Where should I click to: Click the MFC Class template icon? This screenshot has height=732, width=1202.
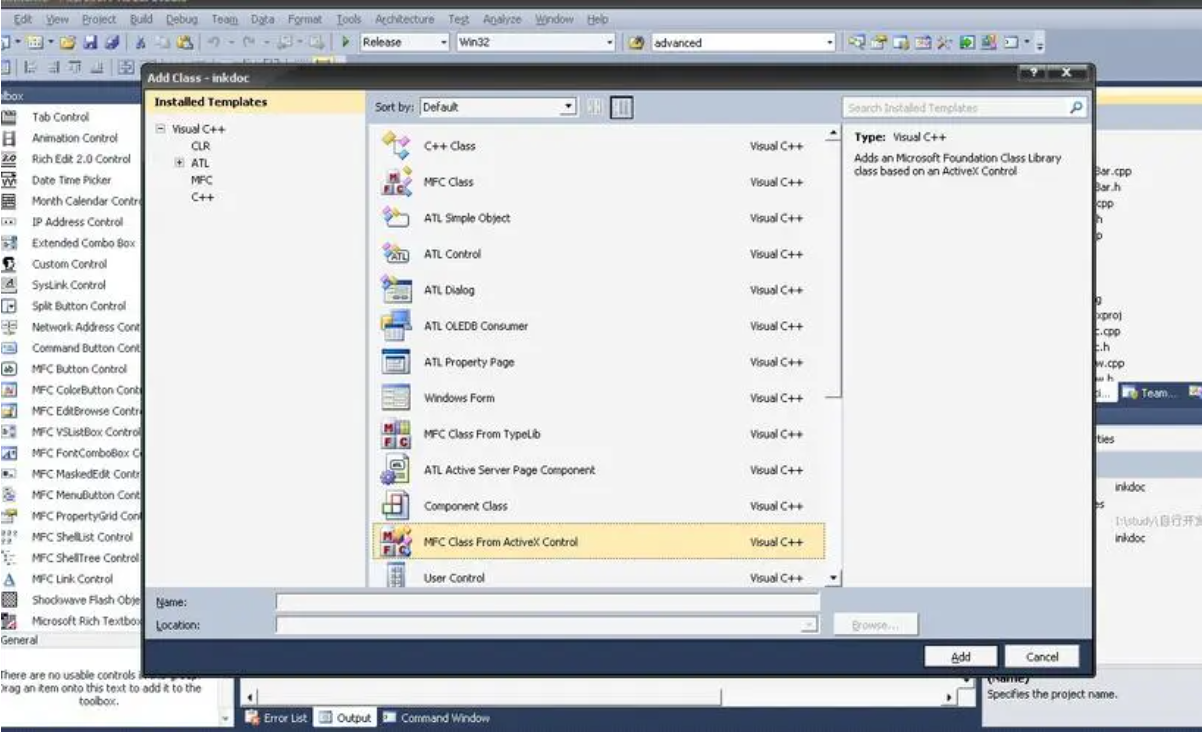coord(396,182)
